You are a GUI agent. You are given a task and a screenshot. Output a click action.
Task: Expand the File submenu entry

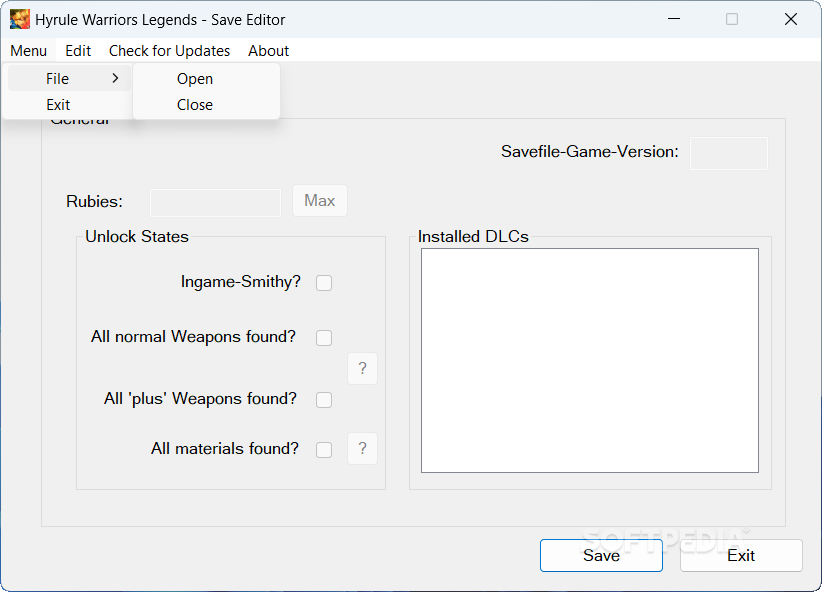(x=69, y=79)
